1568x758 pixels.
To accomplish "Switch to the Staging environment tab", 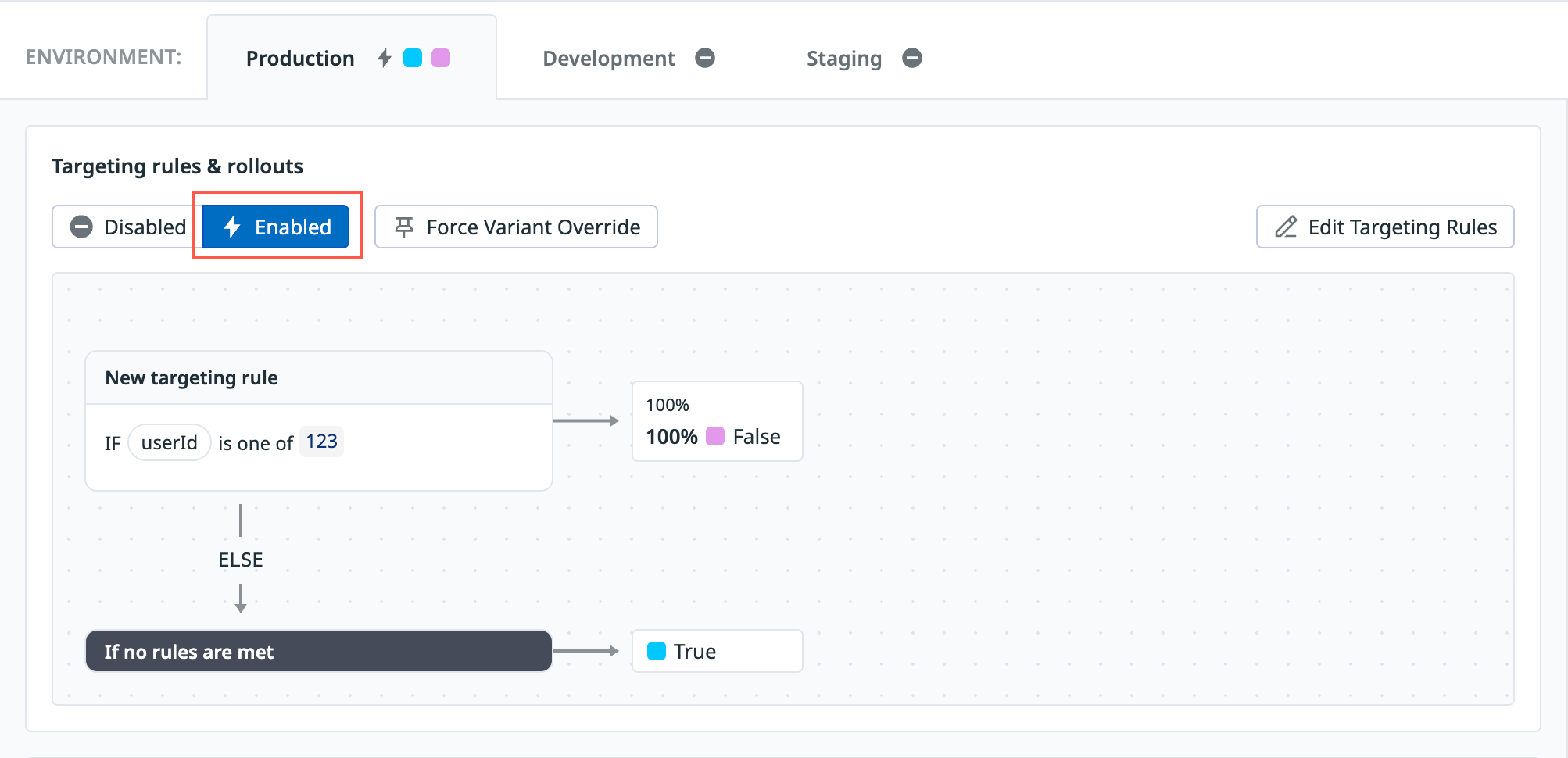I will [843, 59].
